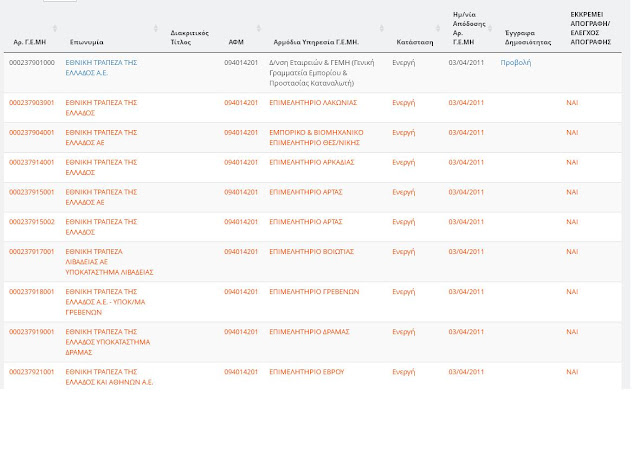Select ΕΜΠΟΡΙΚΟ & ΒΙΟΜΗΧΑΝΙΚΟ ΕΠΙΜΕΛΗΤΗΡΙΟ ΘΕΣ/ΝΙΚΗΣ cell
Viewport: 640px width, 462px height.
pos(316,138)
